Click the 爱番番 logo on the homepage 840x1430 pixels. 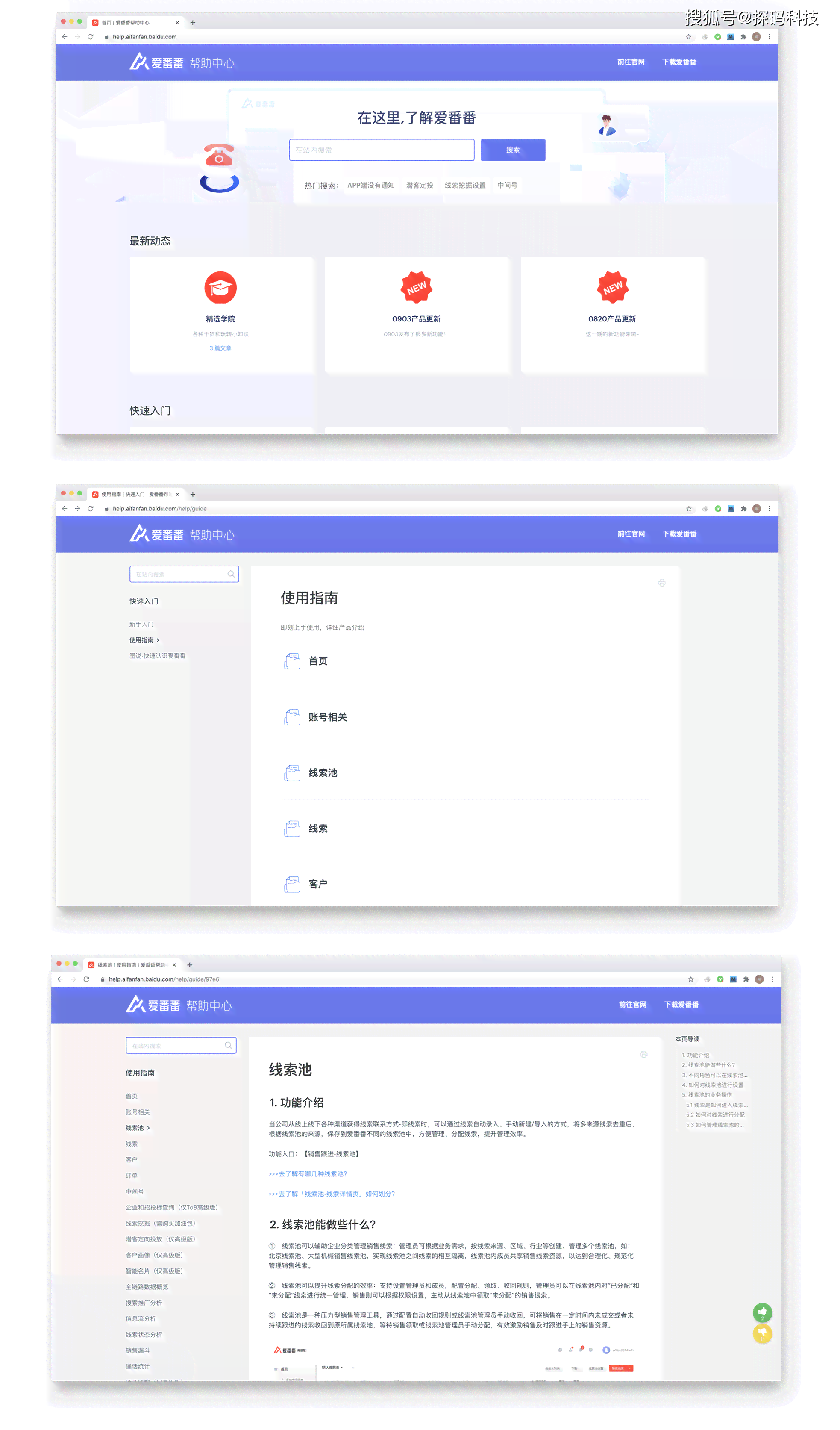click(156, 62)
